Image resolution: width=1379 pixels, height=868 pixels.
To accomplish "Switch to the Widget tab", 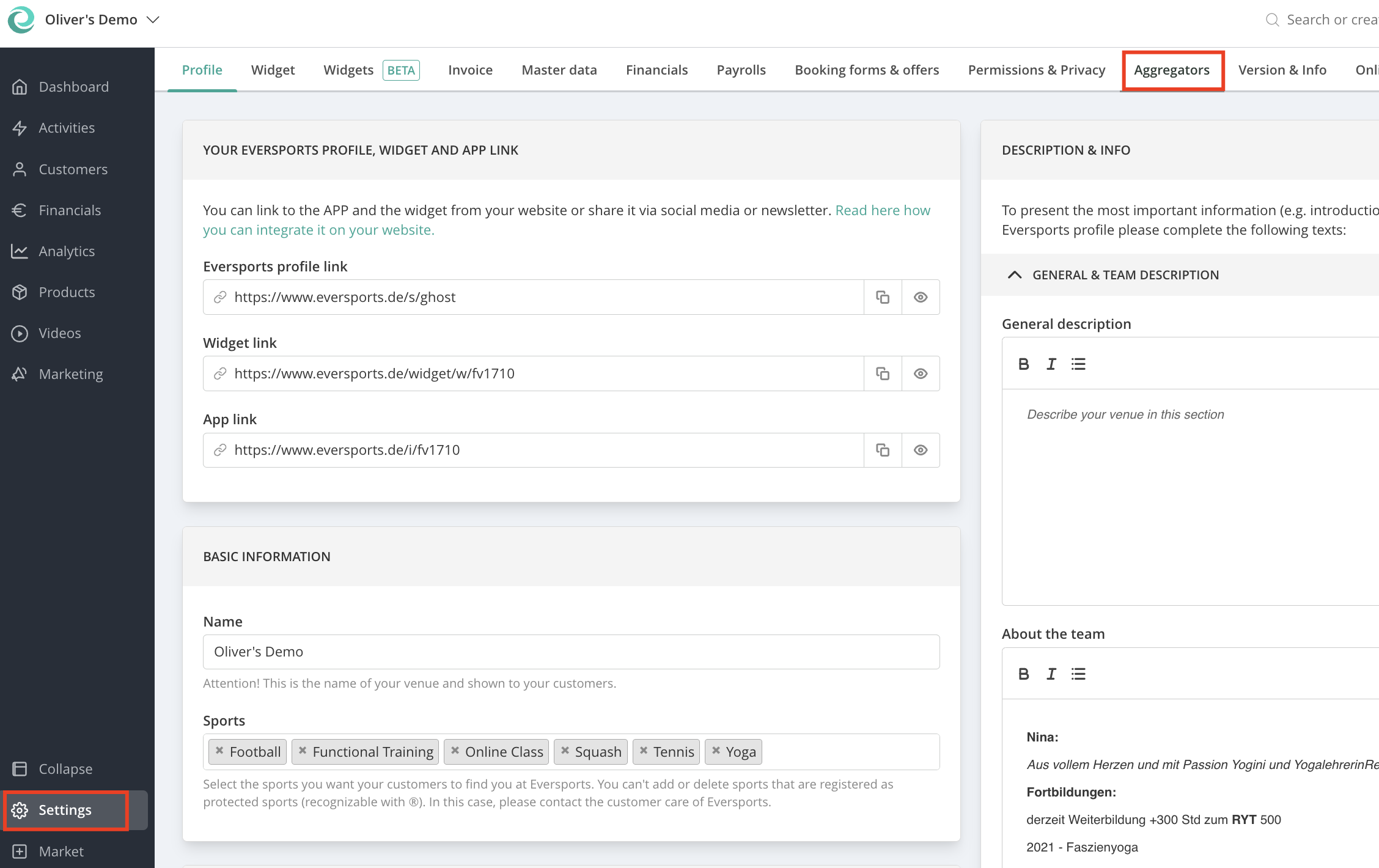I will (x=273, y=70).
